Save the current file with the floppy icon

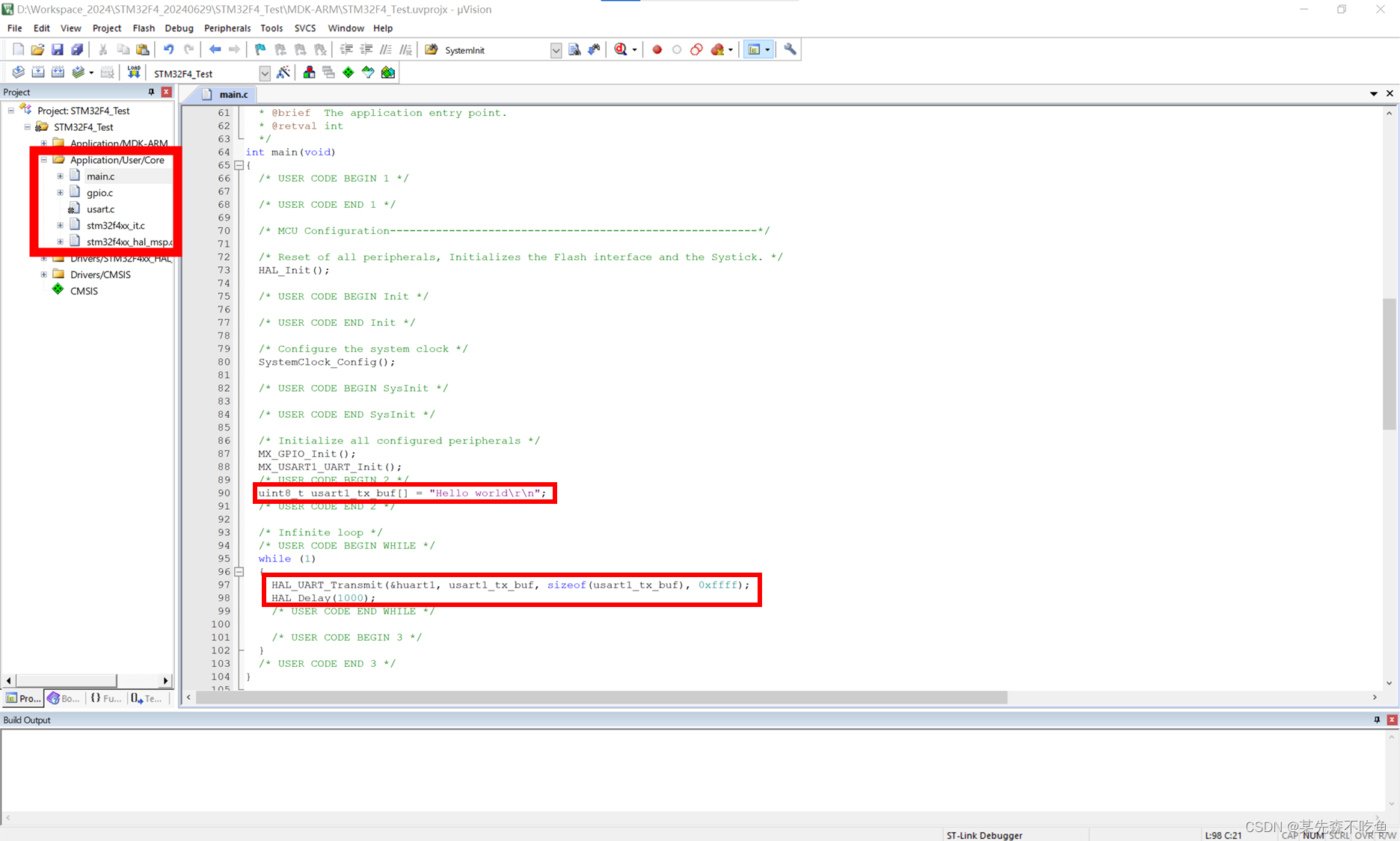(x=58, y=49)
